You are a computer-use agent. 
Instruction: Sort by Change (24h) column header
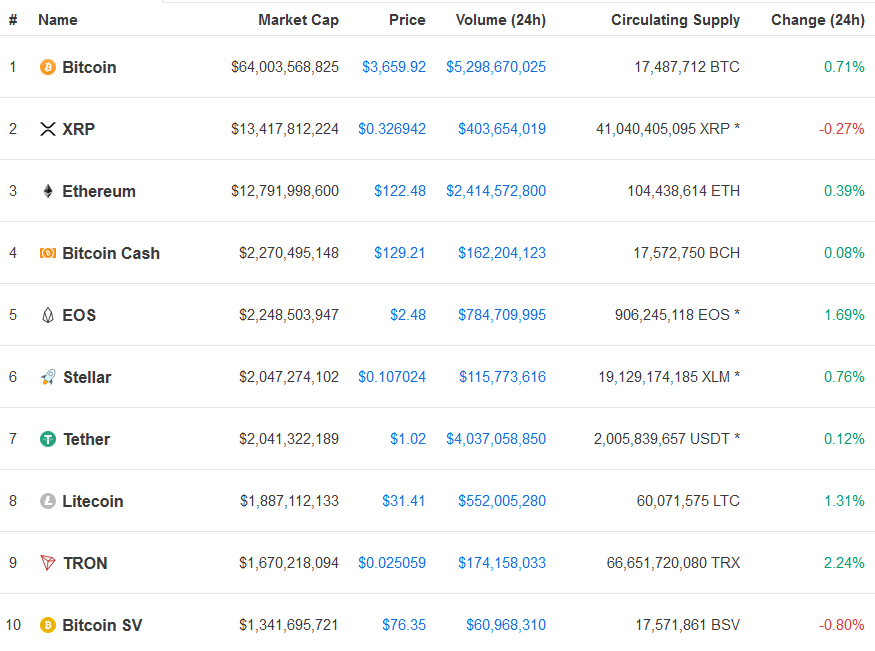[817, 20]
